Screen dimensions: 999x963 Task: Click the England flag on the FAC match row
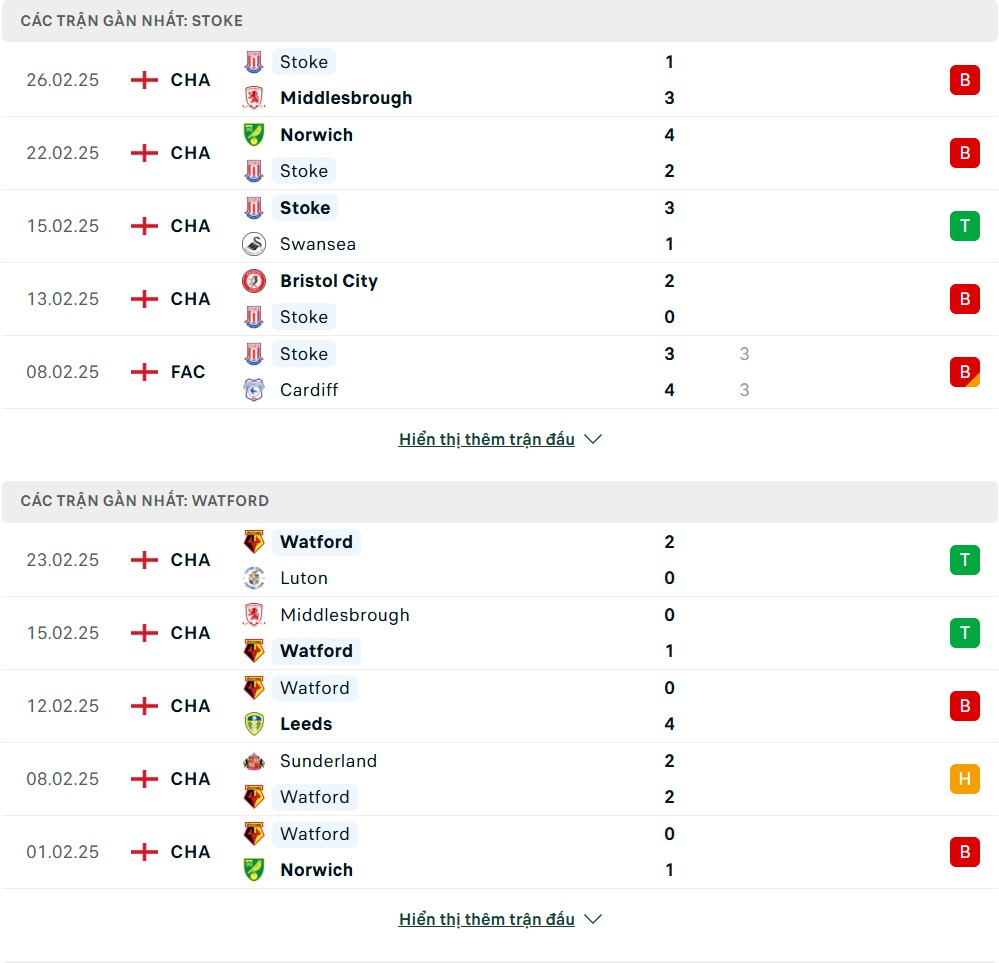pyautogui.click(x=145, y=372)
